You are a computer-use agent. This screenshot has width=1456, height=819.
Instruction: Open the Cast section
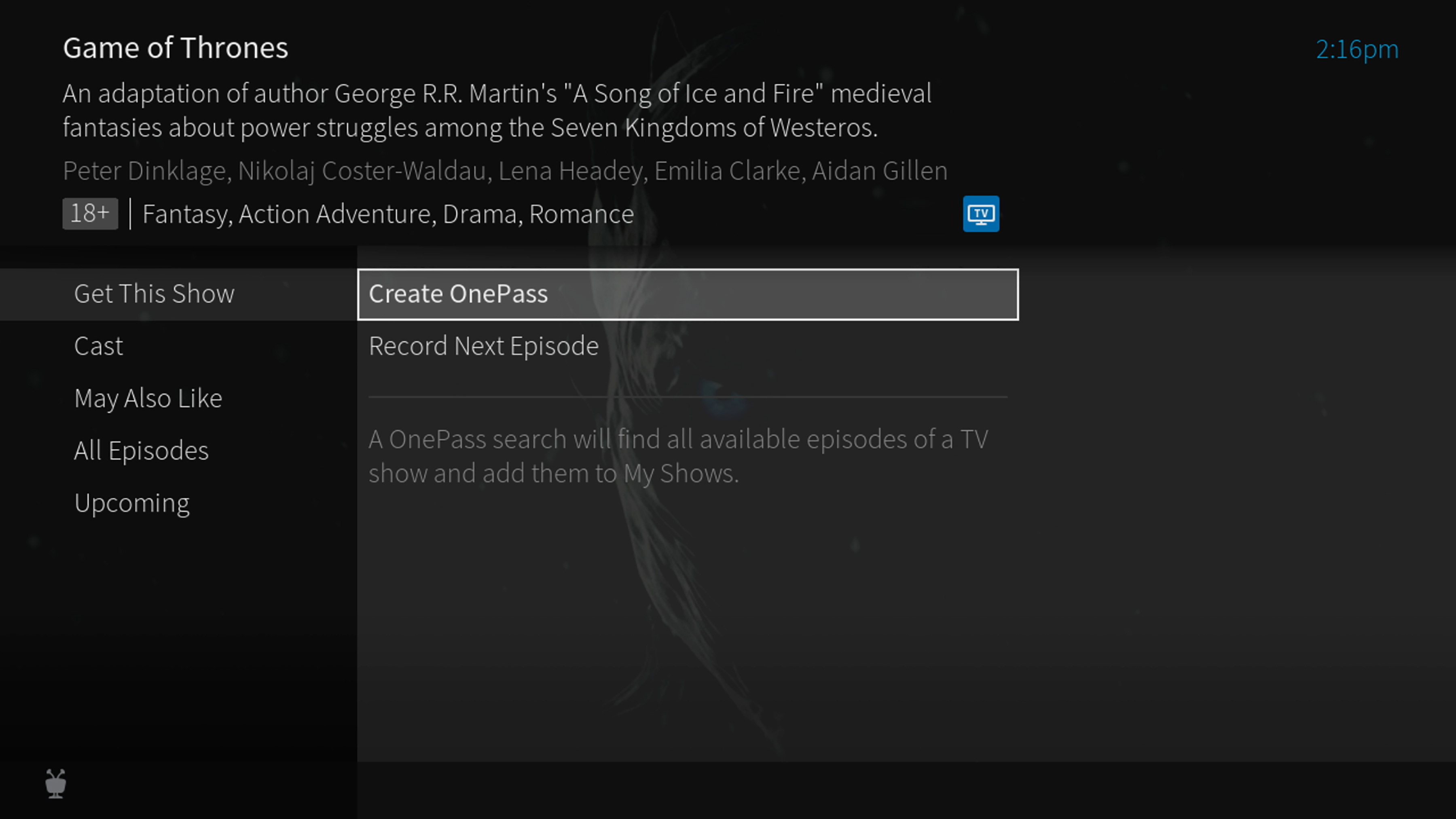click(98, 345)
